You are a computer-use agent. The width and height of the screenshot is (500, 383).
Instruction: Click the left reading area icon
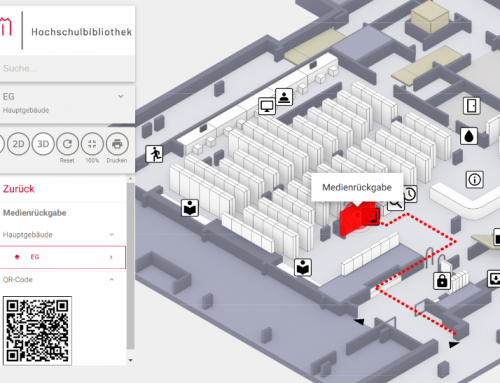(190, 208)
